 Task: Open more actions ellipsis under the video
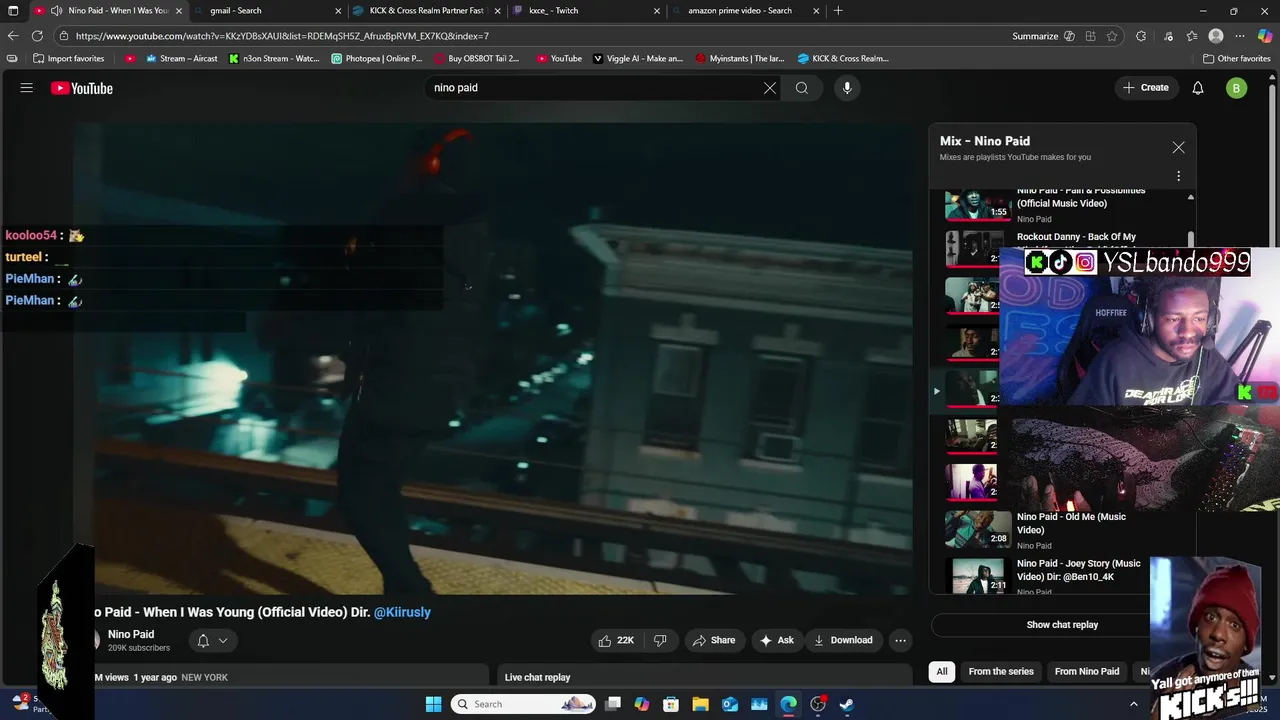point(900,640)
